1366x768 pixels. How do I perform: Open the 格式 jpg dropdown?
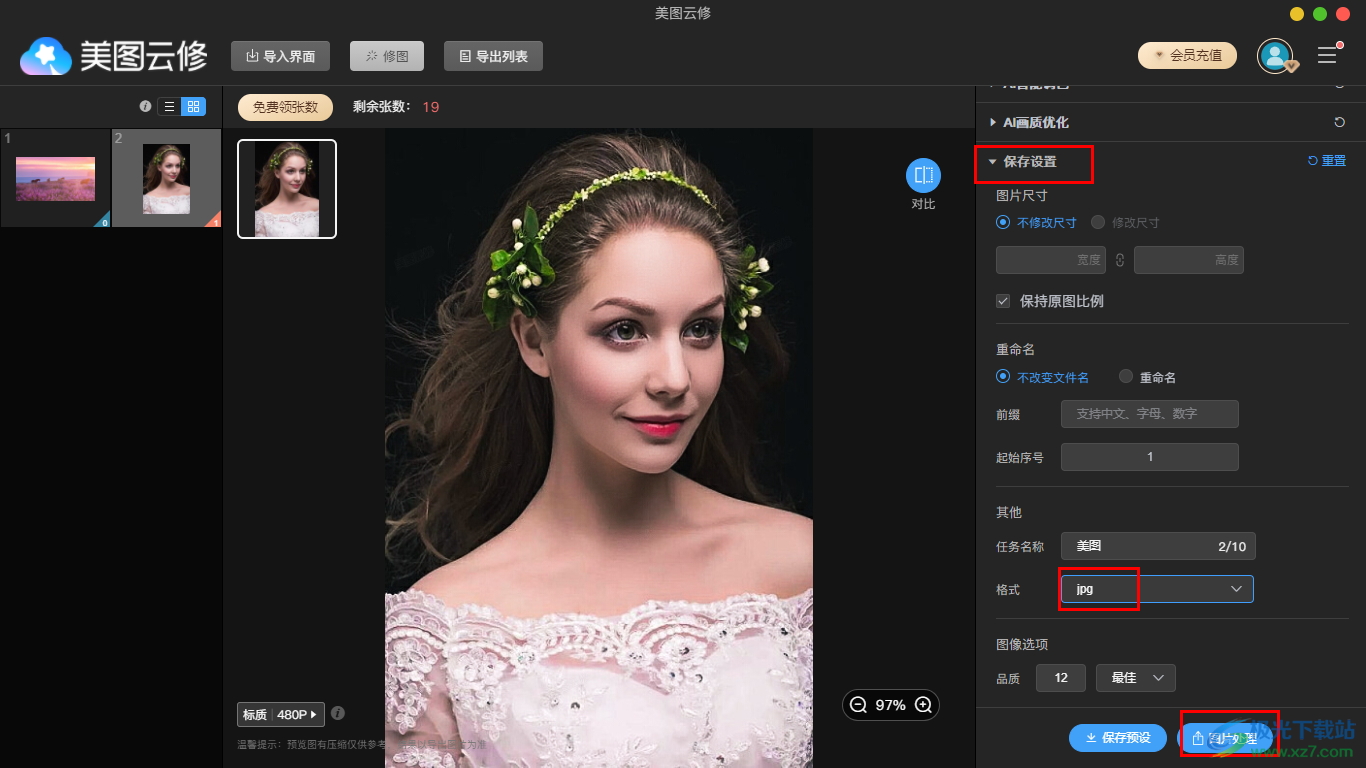[1156, 589]
